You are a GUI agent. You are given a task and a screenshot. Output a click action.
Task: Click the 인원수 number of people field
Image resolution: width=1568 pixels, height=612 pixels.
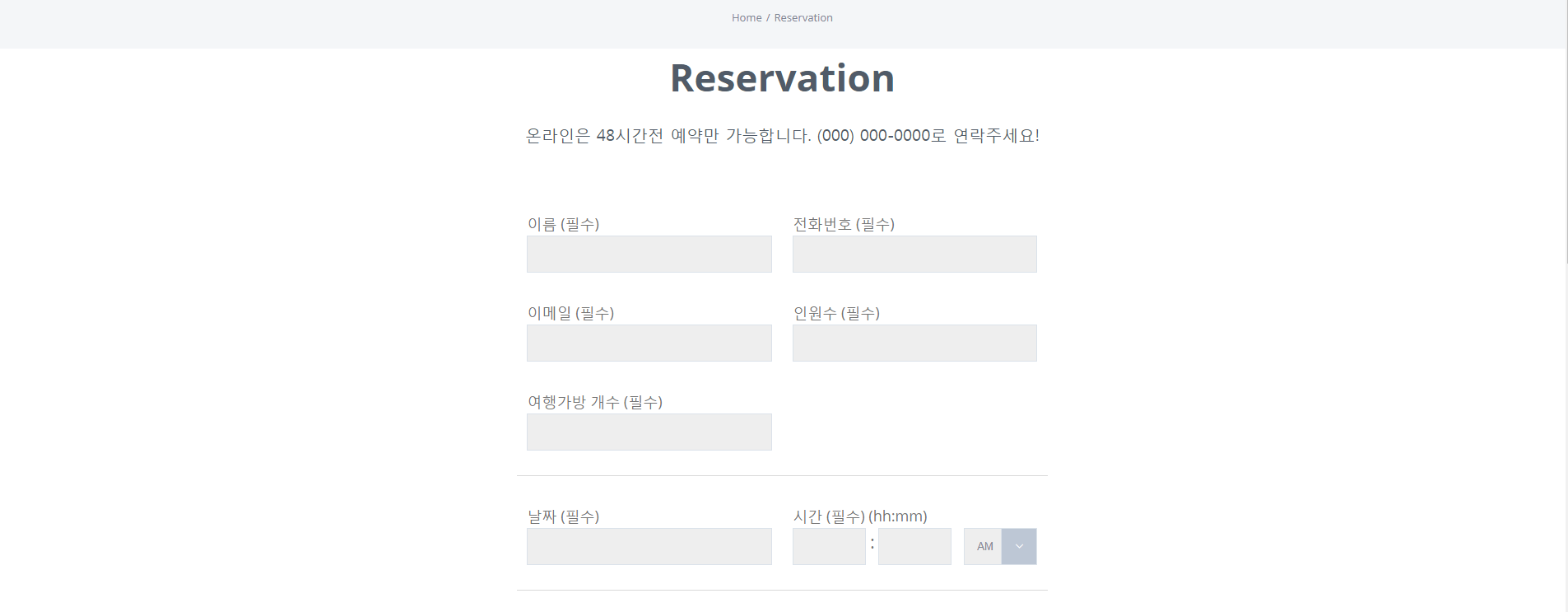[914, 343]
